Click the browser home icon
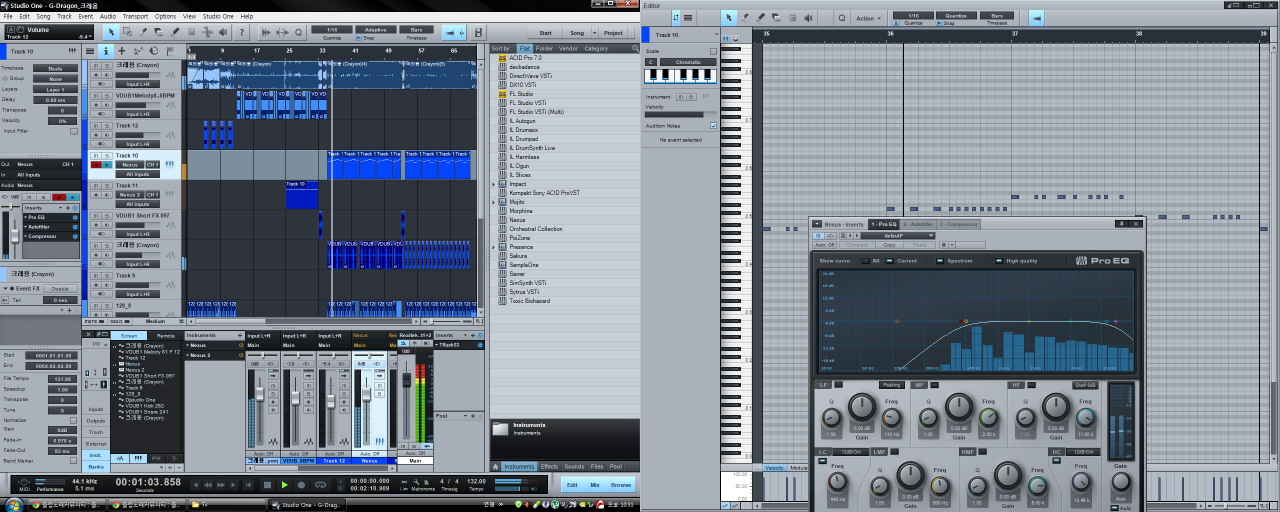The height and width of the screenshot is (512, 1280). (496, 466)
